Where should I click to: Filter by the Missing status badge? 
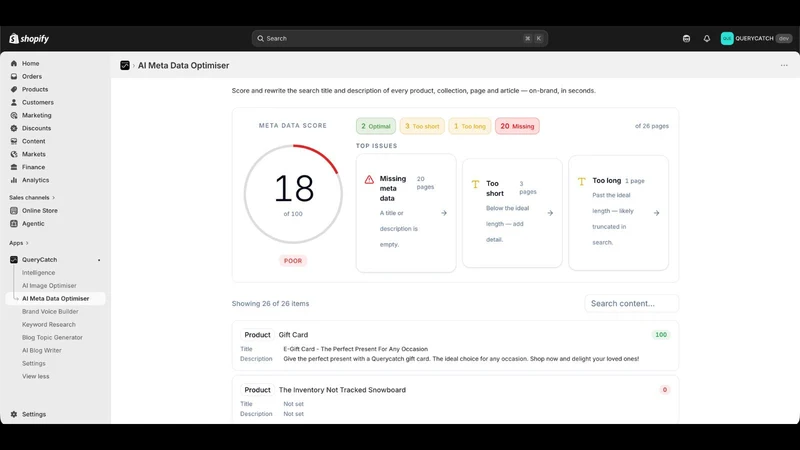tap(517, 126)
